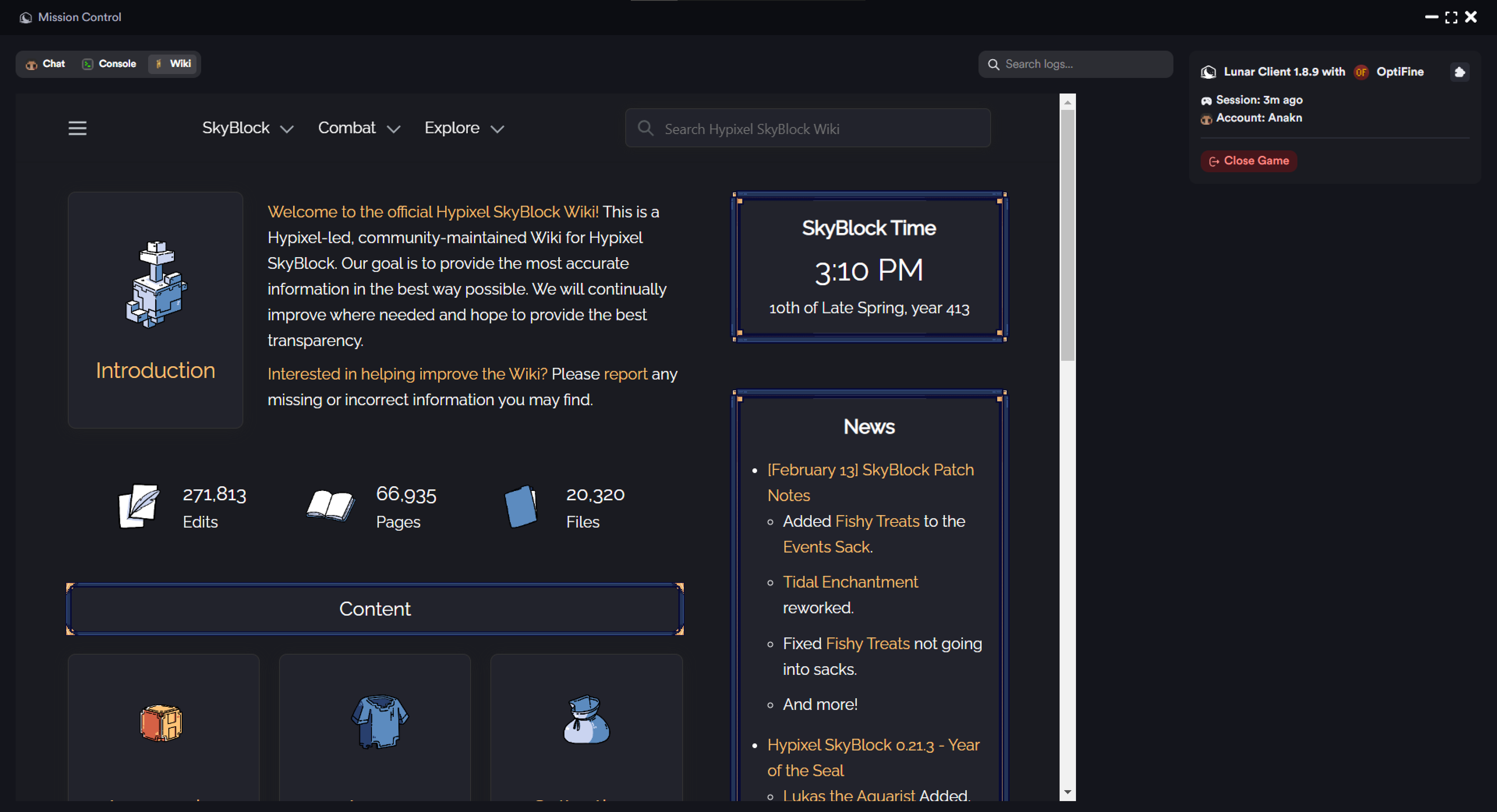This screenshot has height=812, width=1497.
Task: Click the Pages open book icon
Action: tap(330, 505)
